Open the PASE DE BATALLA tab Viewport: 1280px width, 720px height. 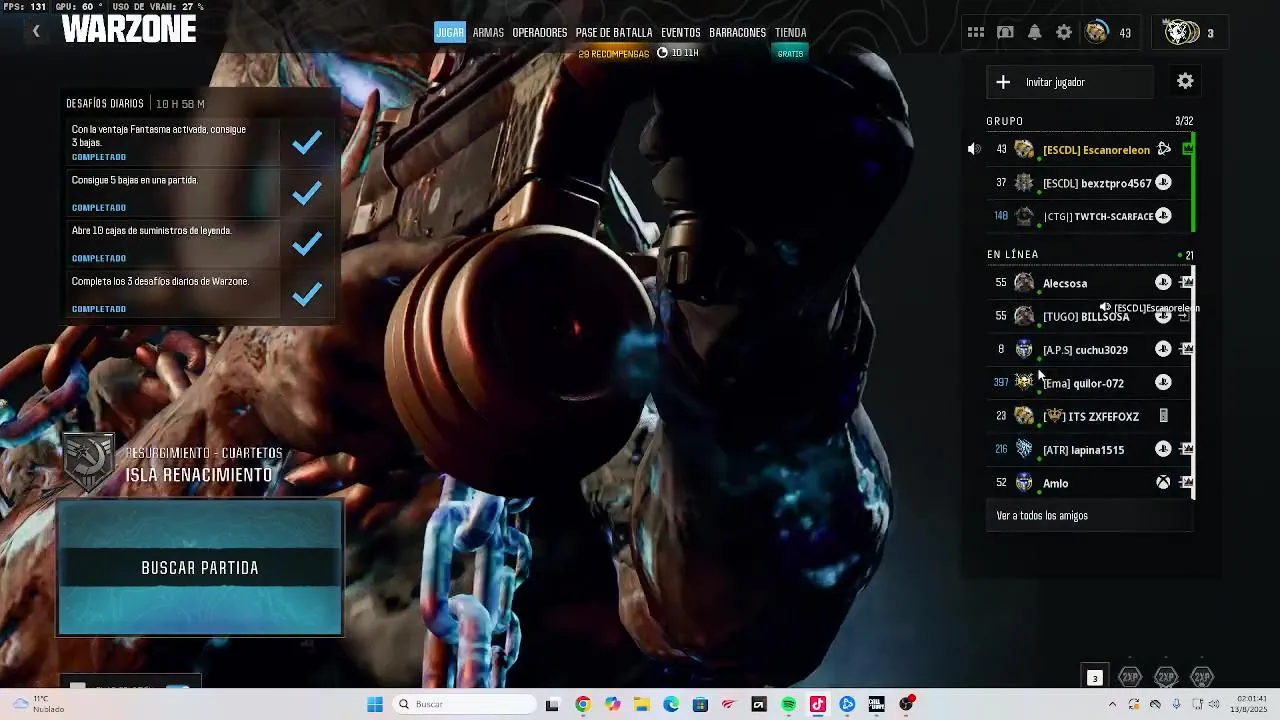pos(614,33)
